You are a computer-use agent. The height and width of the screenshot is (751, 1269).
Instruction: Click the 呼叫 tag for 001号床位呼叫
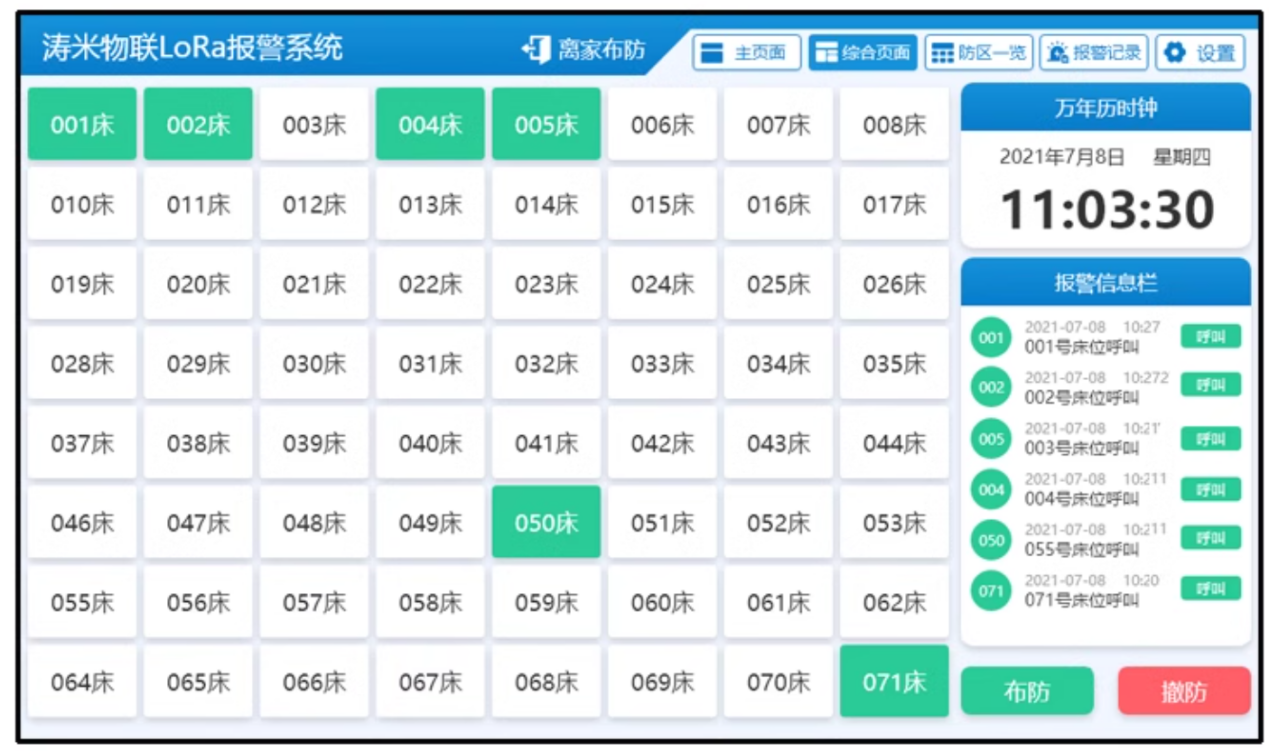[1210, 337]
